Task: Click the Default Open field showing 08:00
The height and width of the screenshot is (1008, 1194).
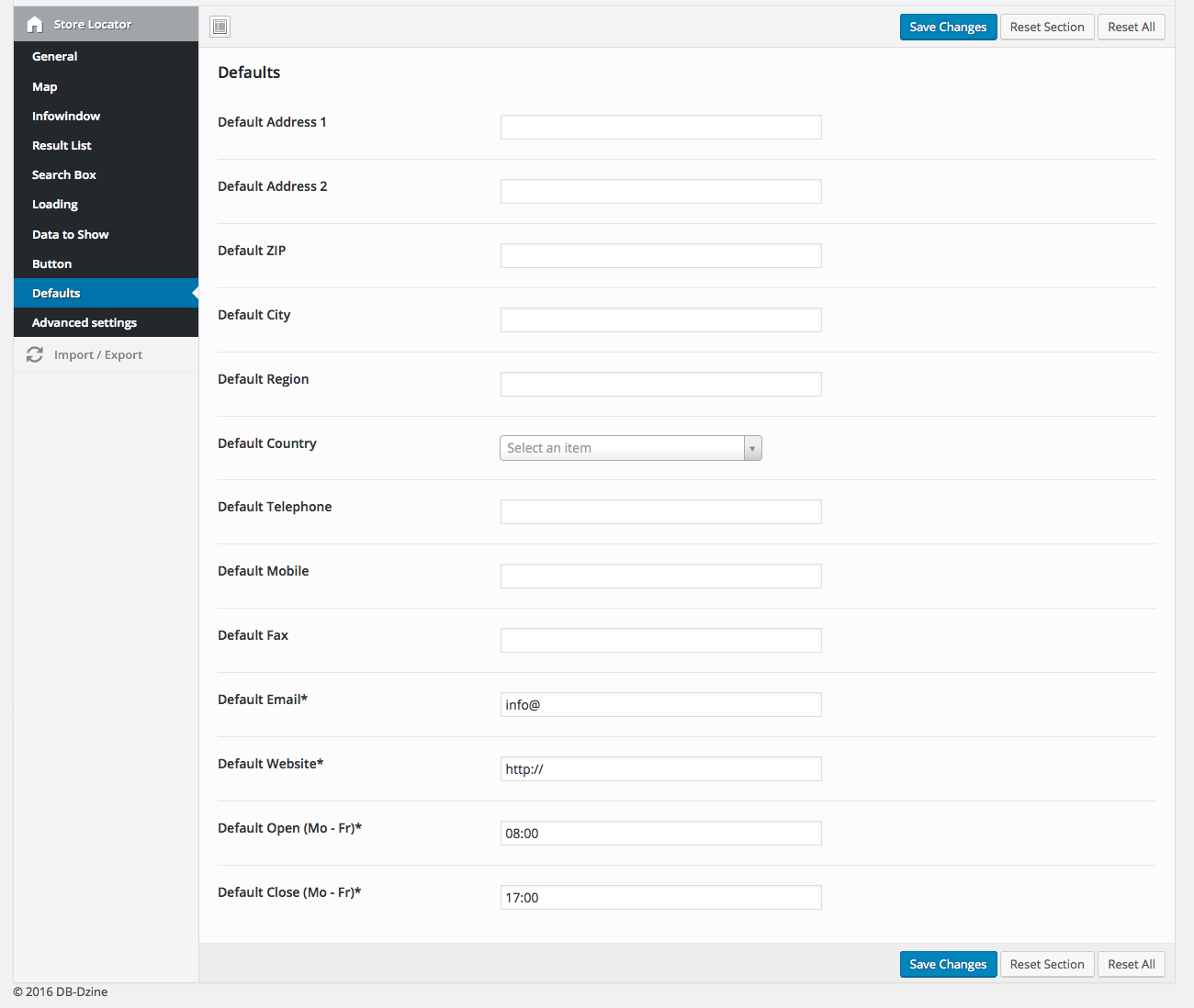Action: coord(660,833)
